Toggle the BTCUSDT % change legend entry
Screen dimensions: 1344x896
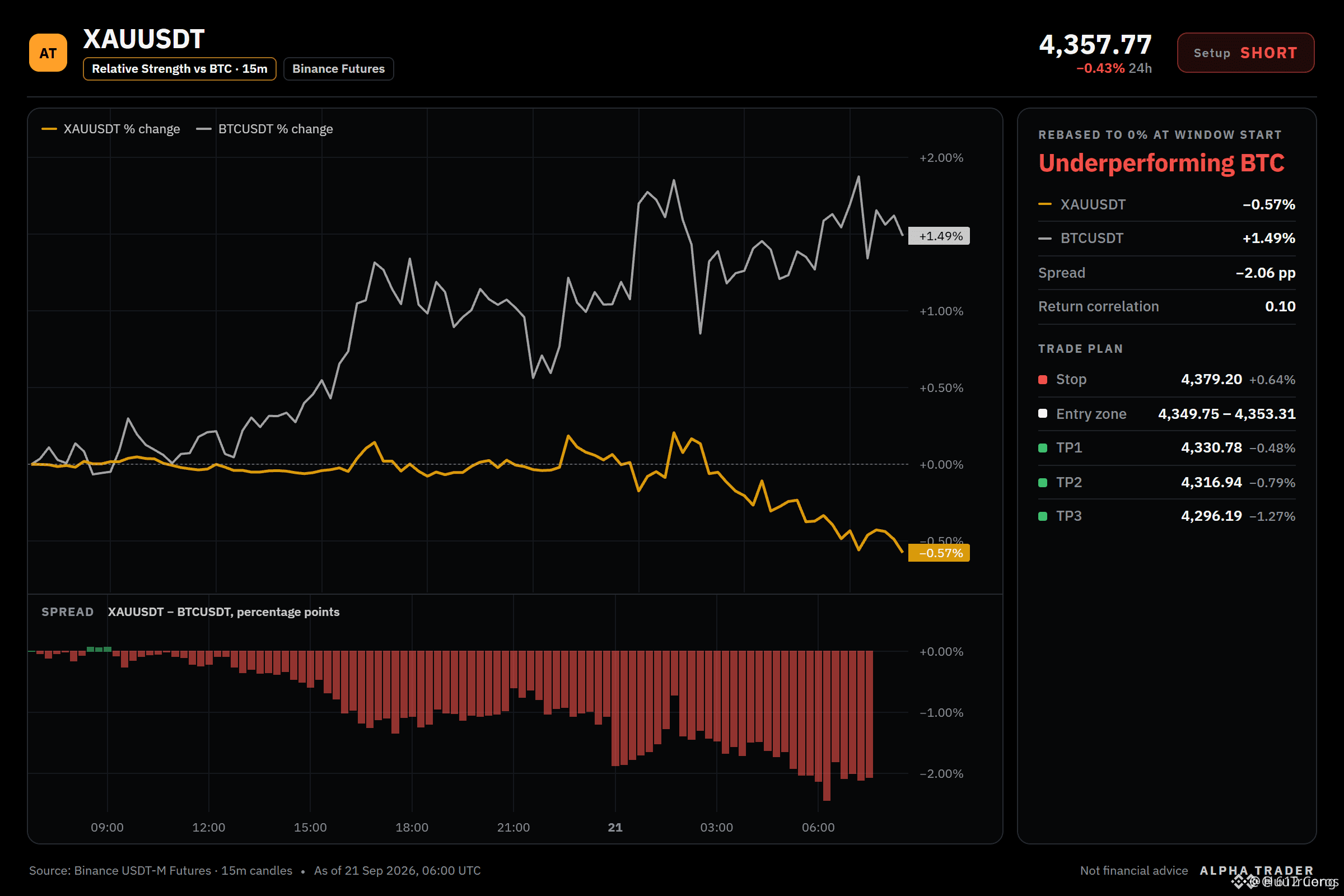(x=264, y=129)
